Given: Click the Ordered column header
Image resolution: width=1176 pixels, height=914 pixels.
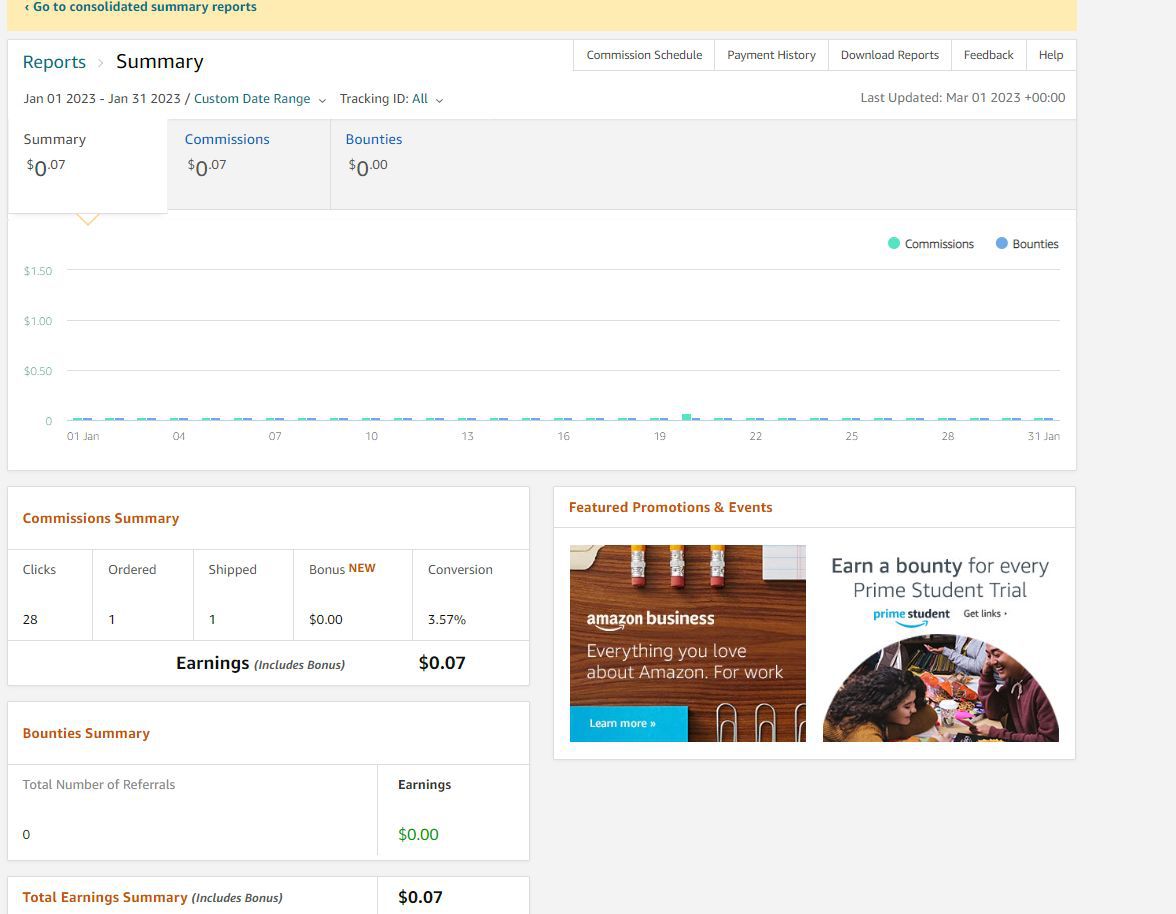Looking at the screenshot, I should point(132,570).
